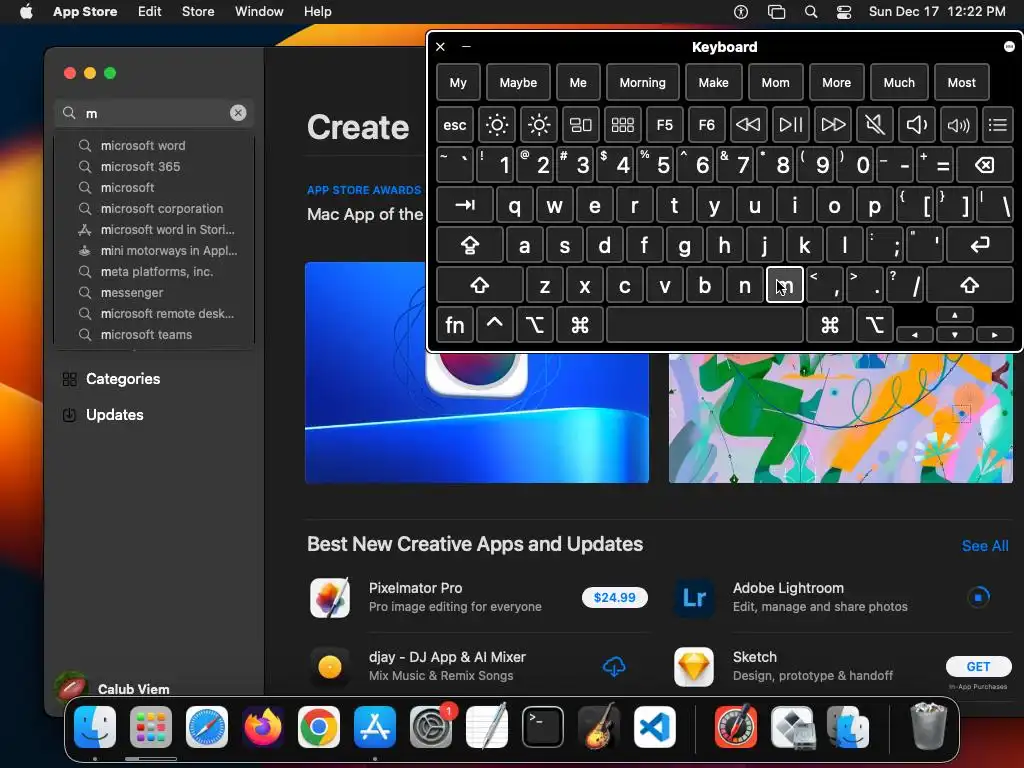Insert the 'Most' typing suggestion
1024x768 pixels.
click(x=961, y=83)
